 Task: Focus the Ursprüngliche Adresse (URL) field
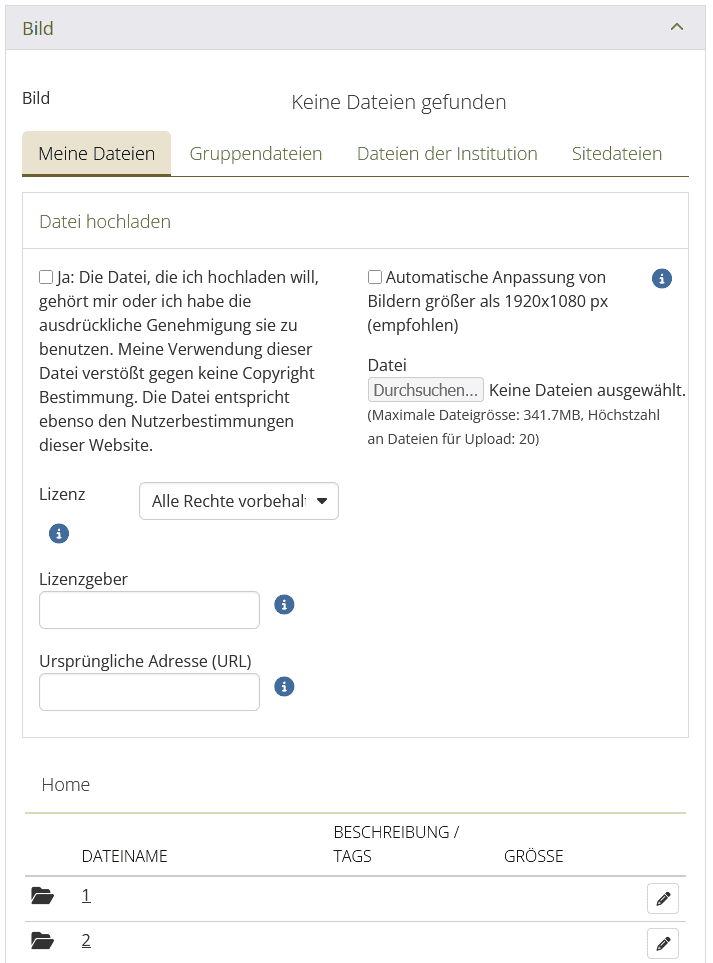point(149,692)
